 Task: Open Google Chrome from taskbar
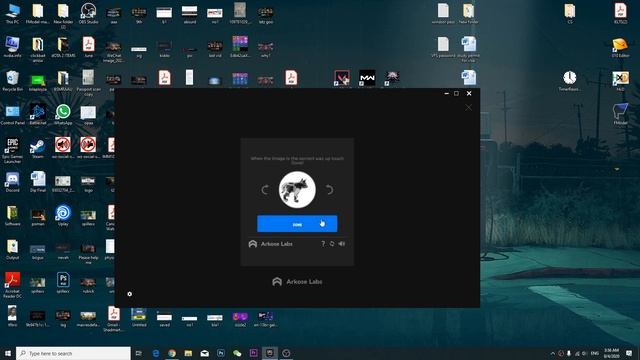click(x=172, y=353)
